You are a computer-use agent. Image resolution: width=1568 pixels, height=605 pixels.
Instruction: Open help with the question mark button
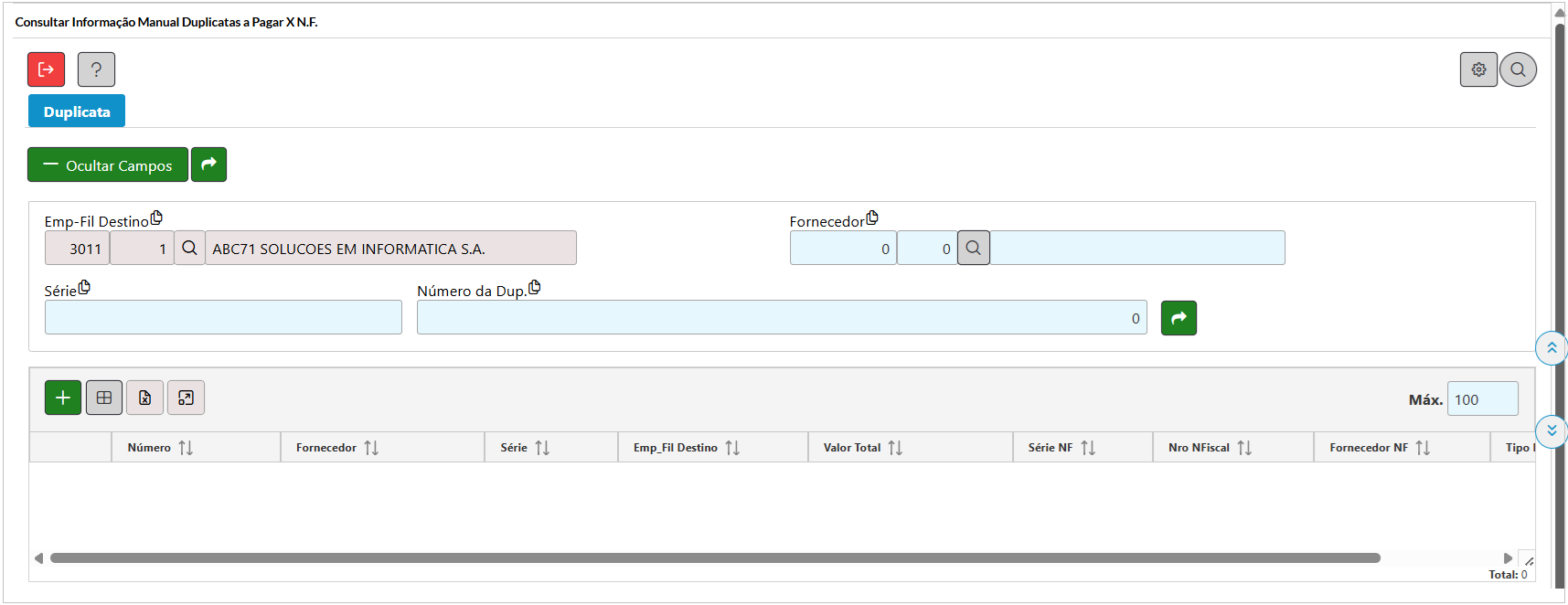click(x=96, y=69)
